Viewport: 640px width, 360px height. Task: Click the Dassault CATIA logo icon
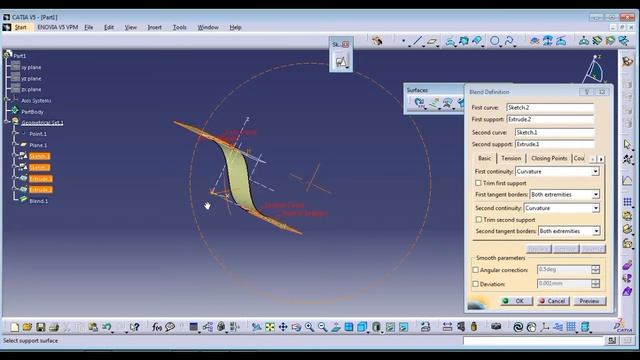(x=623, y=326)
